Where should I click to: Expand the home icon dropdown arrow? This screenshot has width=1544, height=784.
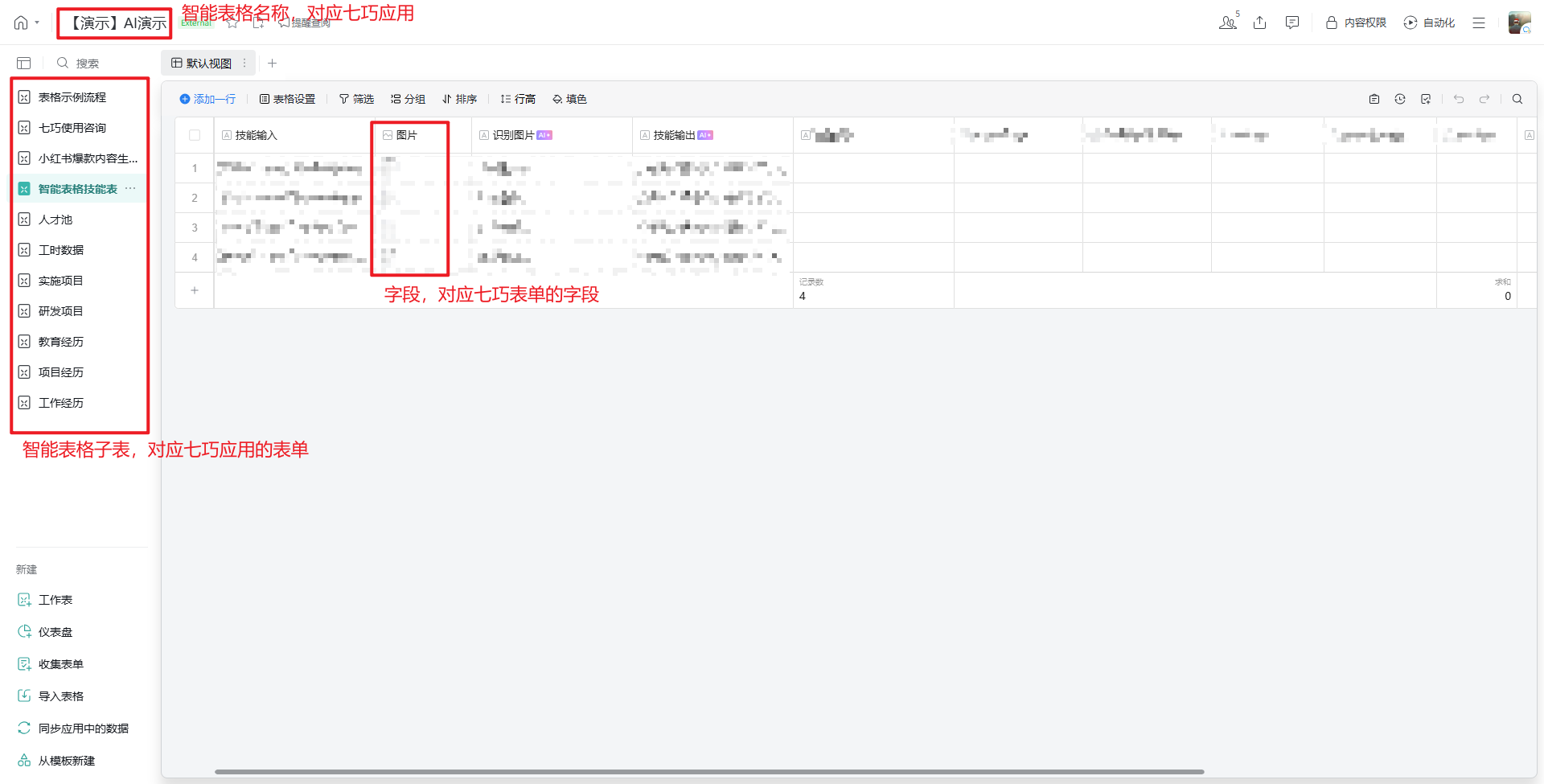tap(37, 23)
